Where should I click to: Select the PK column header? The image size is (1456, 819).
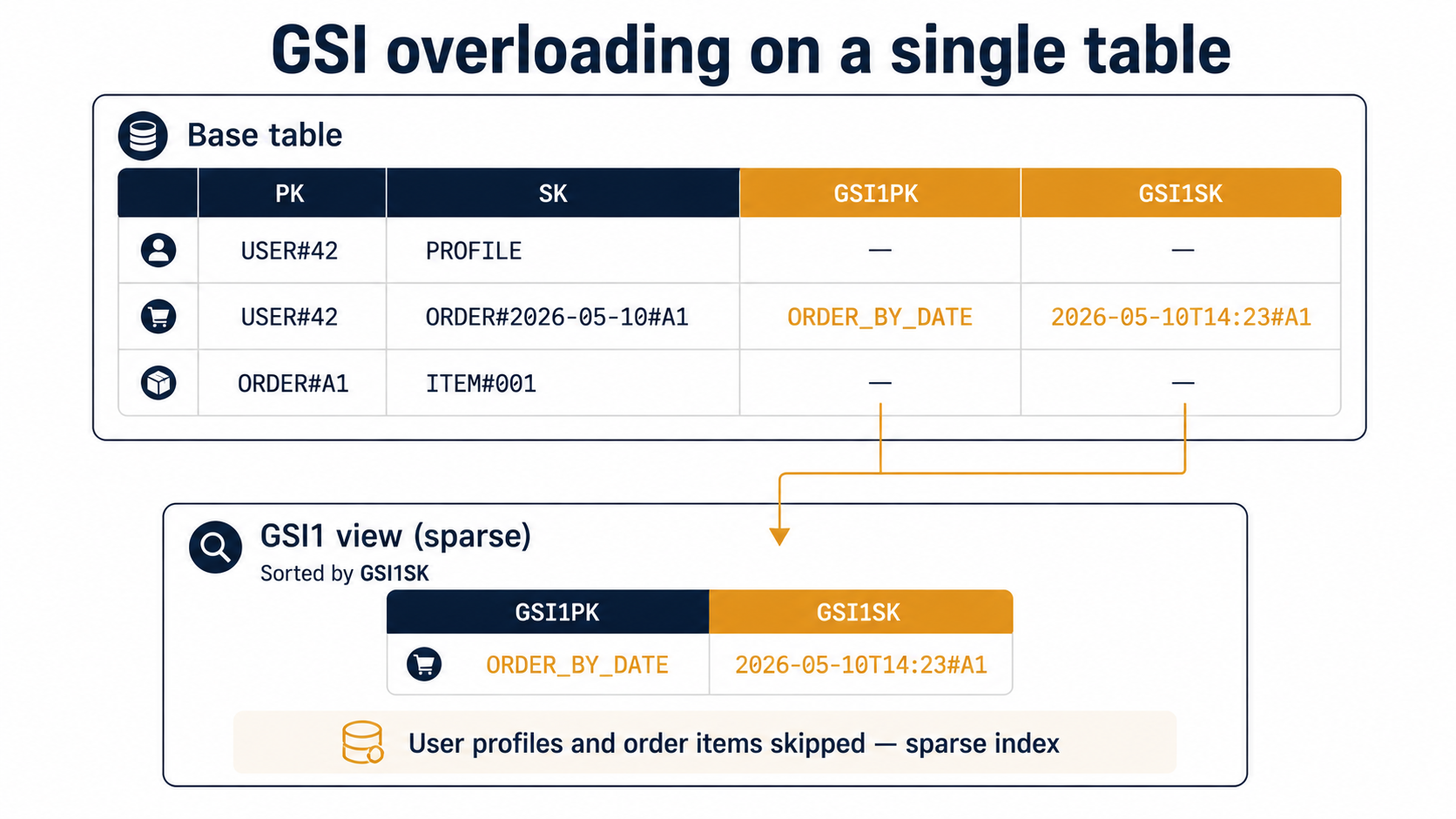292,193
